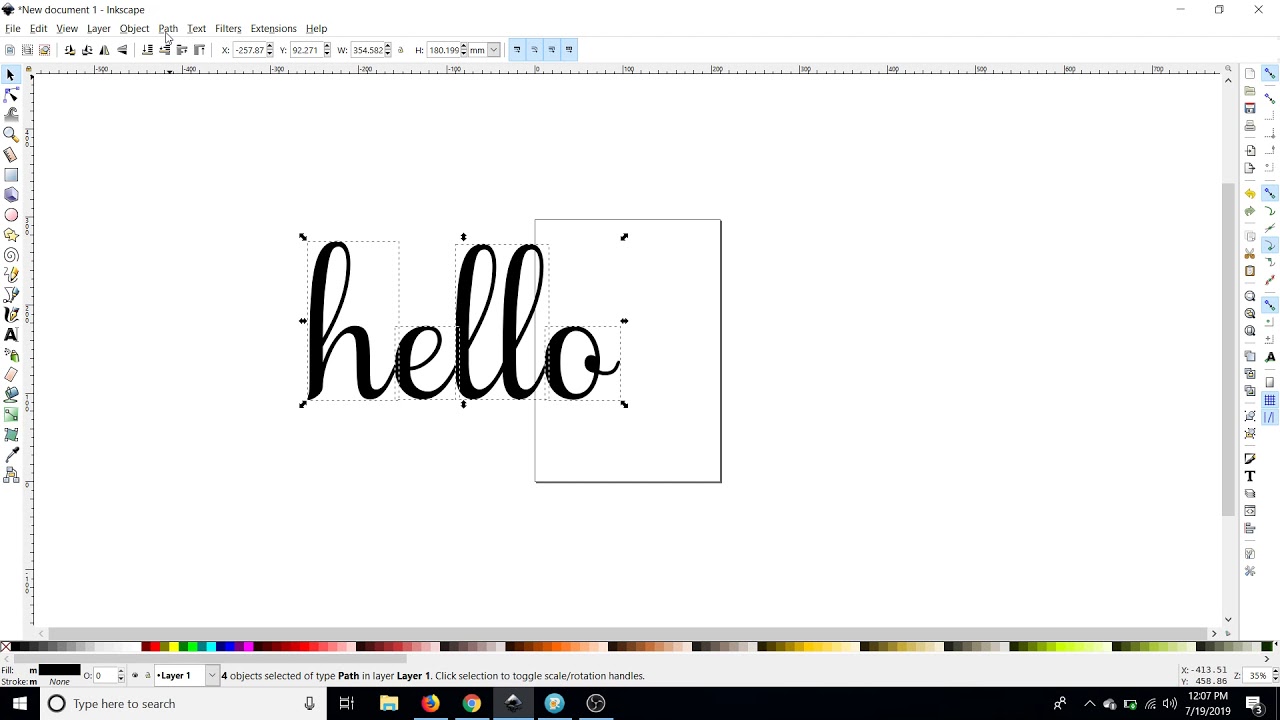Toggle snap to guides button
The height and width of the screenshot is (720, 1280).
point(1270,417)
